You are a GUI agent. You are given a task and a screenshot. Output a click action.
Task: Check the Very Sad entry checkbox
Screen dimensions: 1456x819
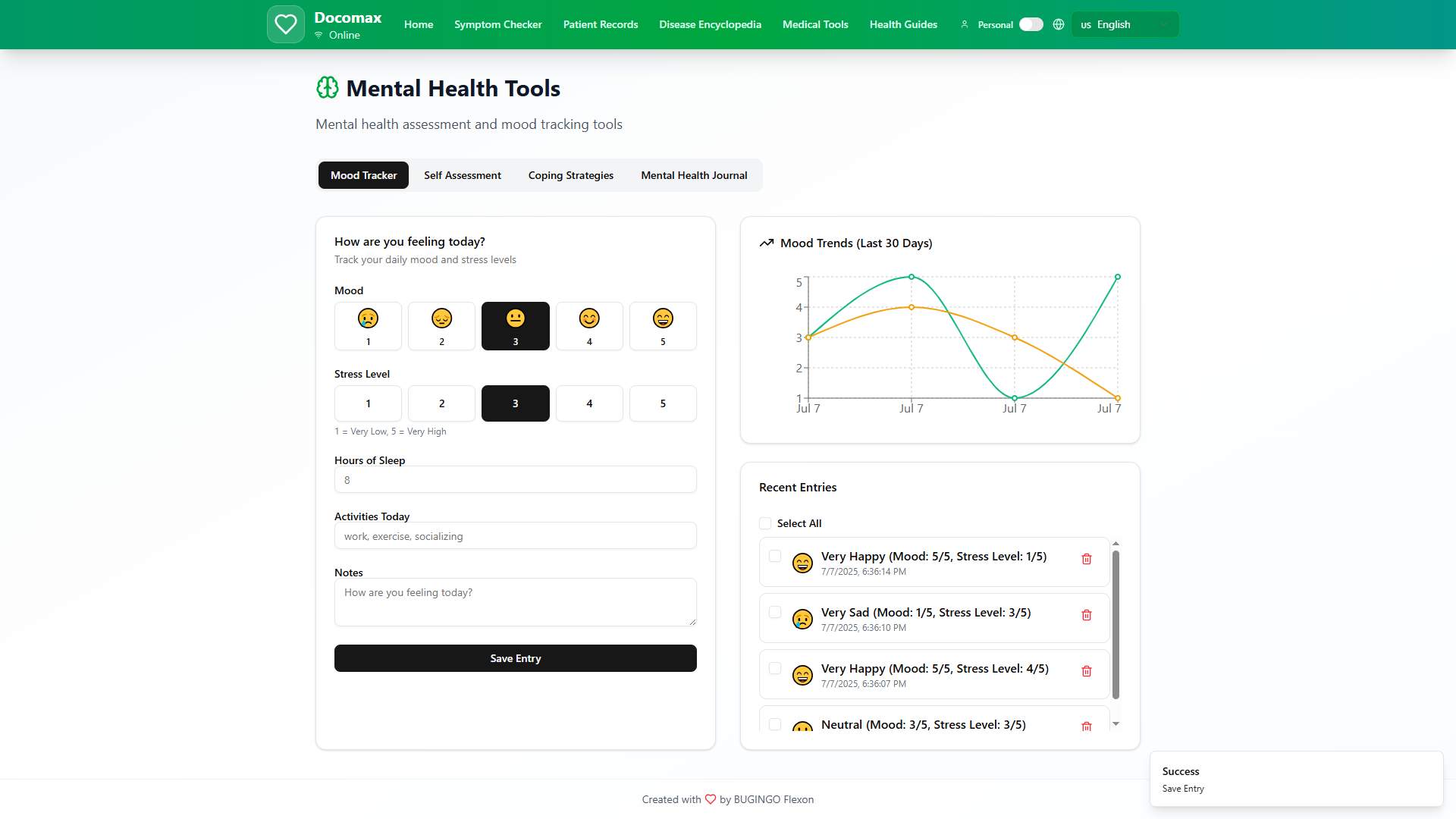tap(775, 612)
